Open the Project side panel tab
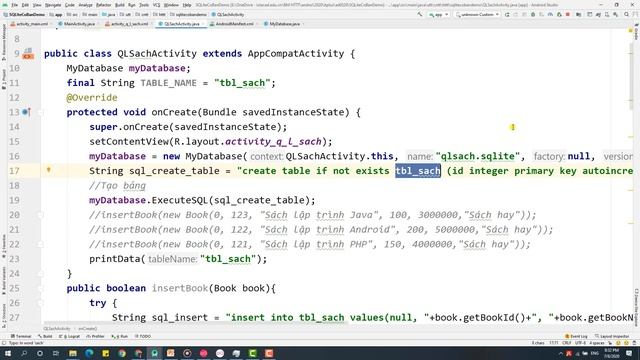The image size is (640, 360). coord(4,80)
